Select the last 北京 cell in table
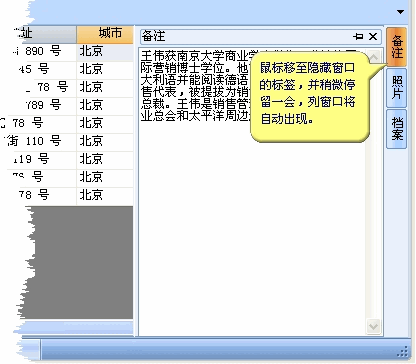Screen dimensions: 416x364 (105, 196)
